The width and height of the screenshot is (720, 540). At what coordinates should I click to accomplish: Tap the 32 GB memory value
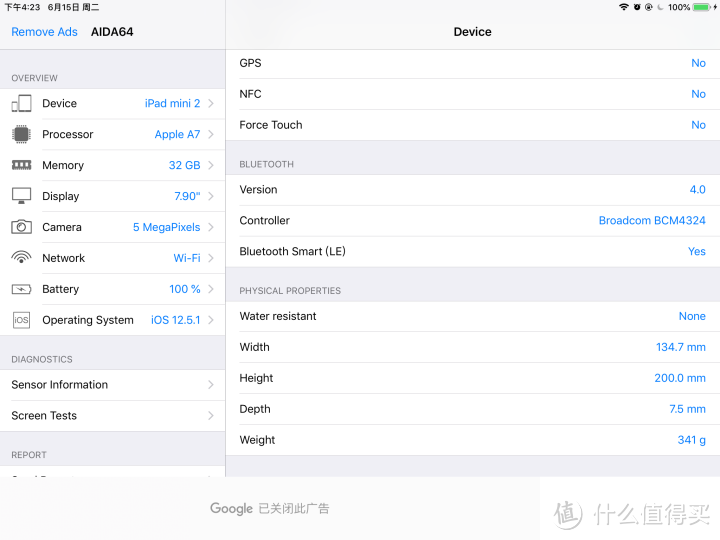pyautogui.click(x=185, y=165)
